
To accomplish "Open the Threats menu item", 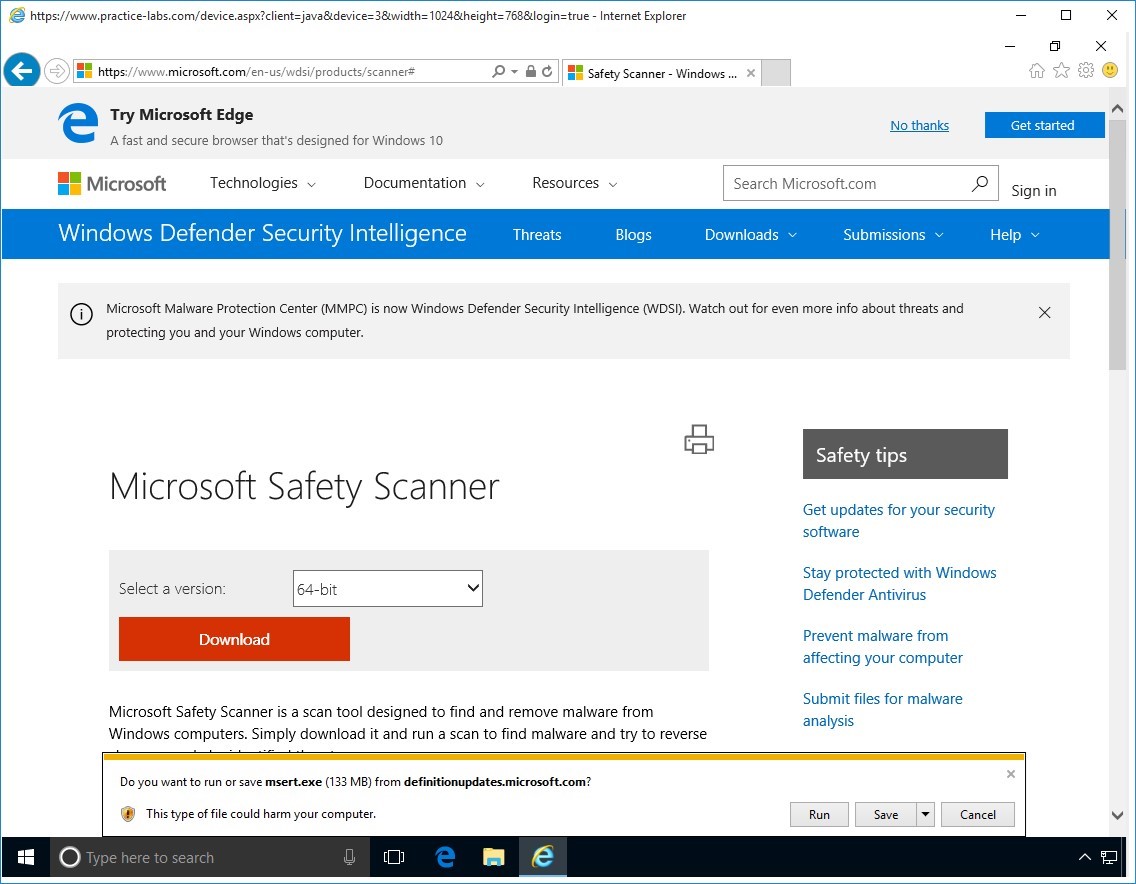I will click(537, 235).
